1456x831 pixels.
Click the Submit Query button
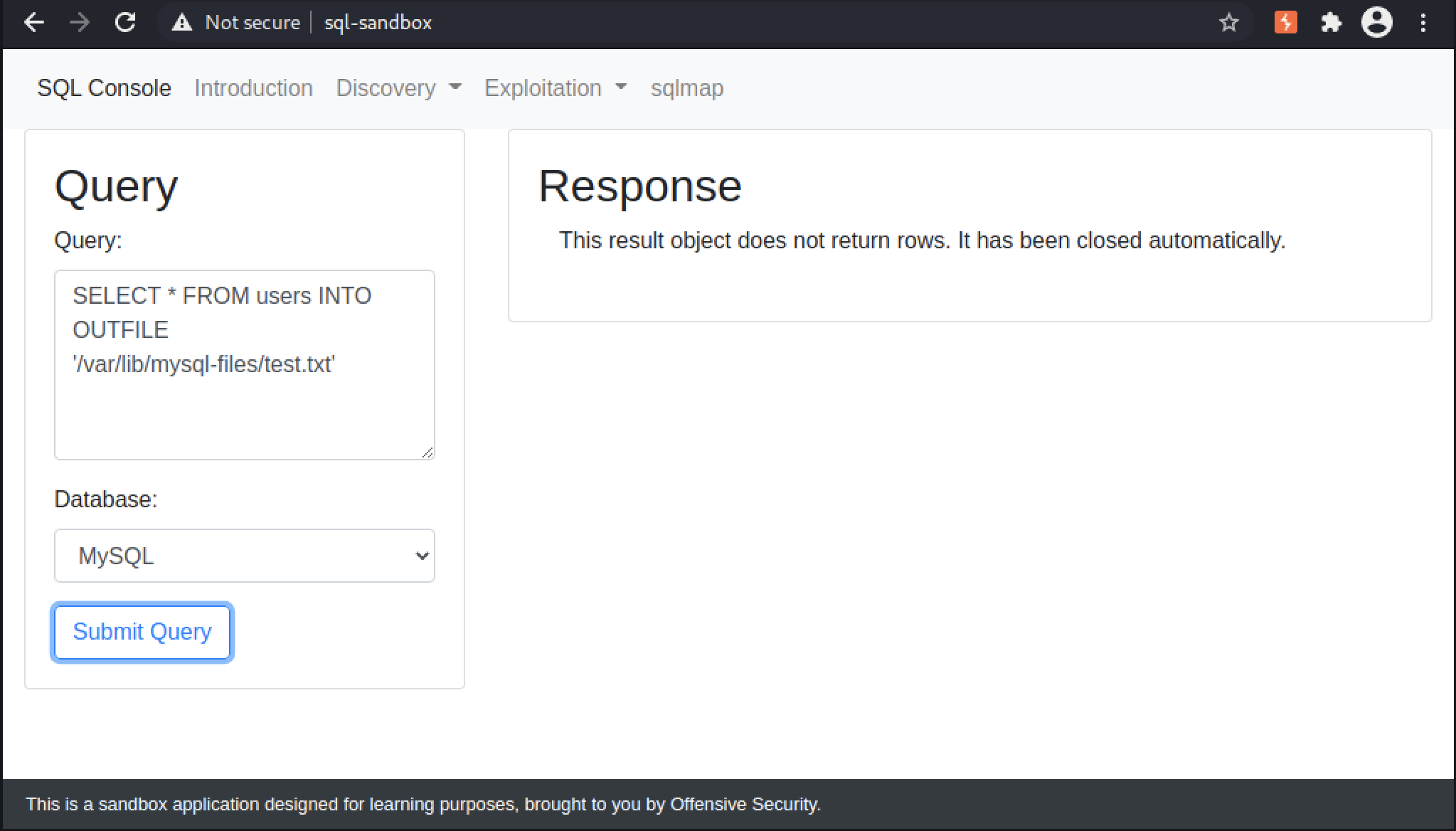pos(142,632)
